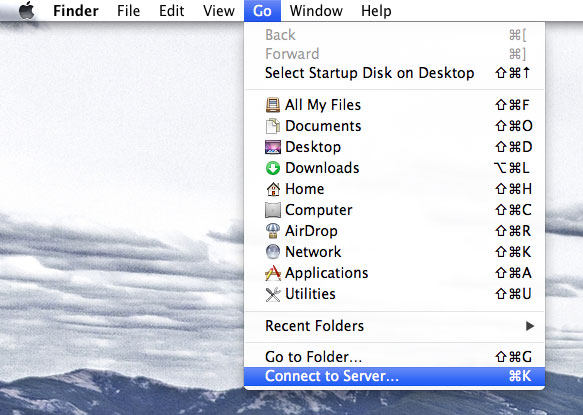583x415 pixels.
Task: Open the Recent Folders submenu
Action: tap(394, 326)
